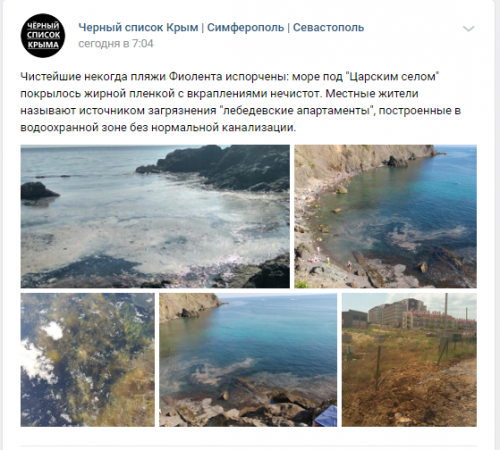Open the blue bay photo in bottom row
Screen dimensions: 500x450
[x=248, y=360]
